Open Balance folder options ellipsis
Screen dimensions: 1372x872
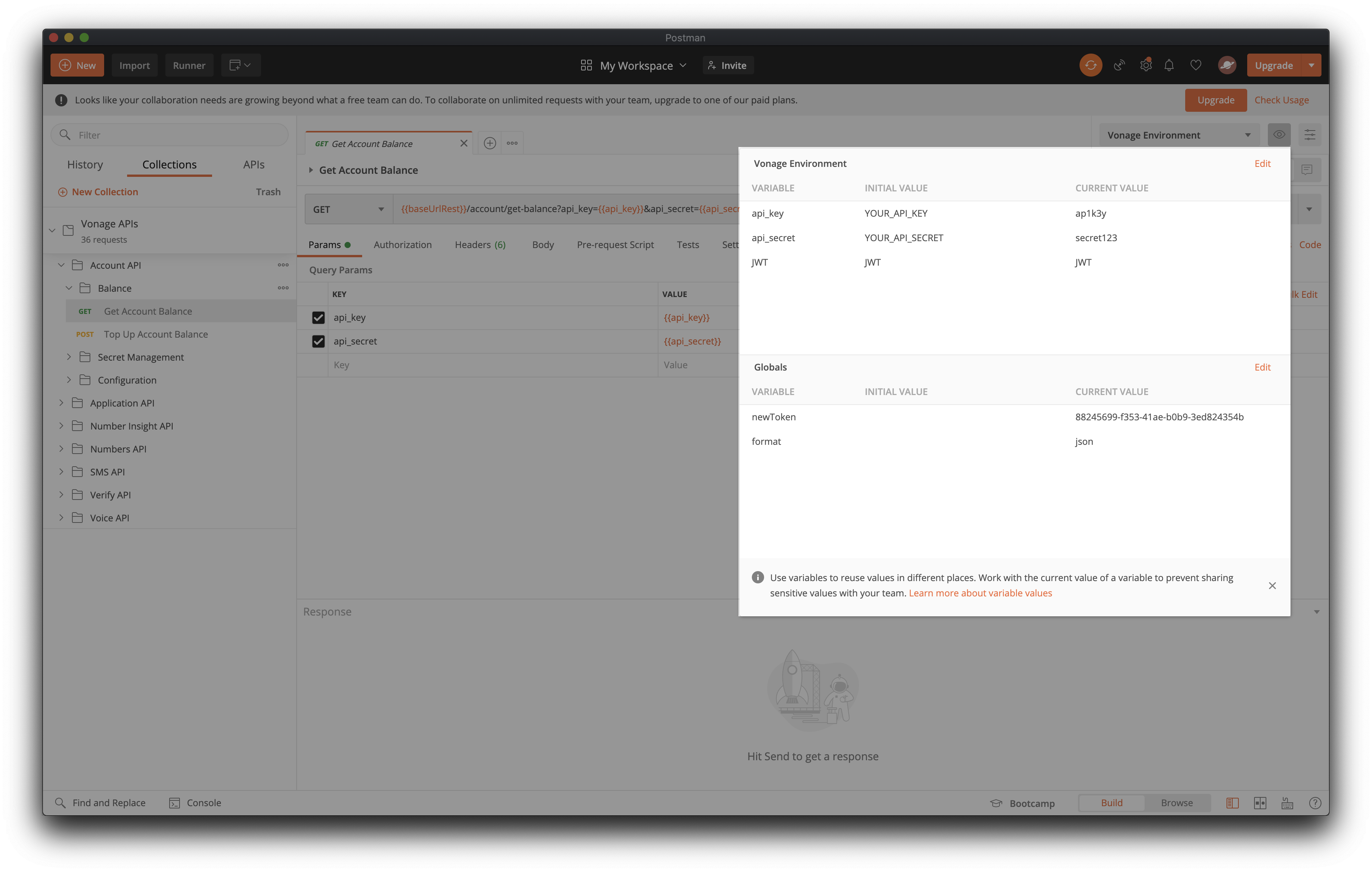[283, 287]
